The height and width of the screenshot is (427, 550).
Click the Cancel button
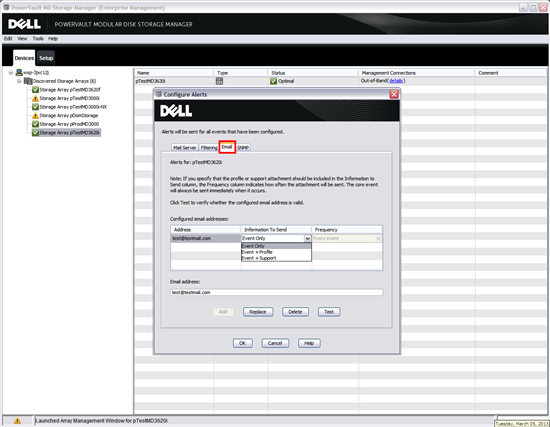click(x=275, y=343)
